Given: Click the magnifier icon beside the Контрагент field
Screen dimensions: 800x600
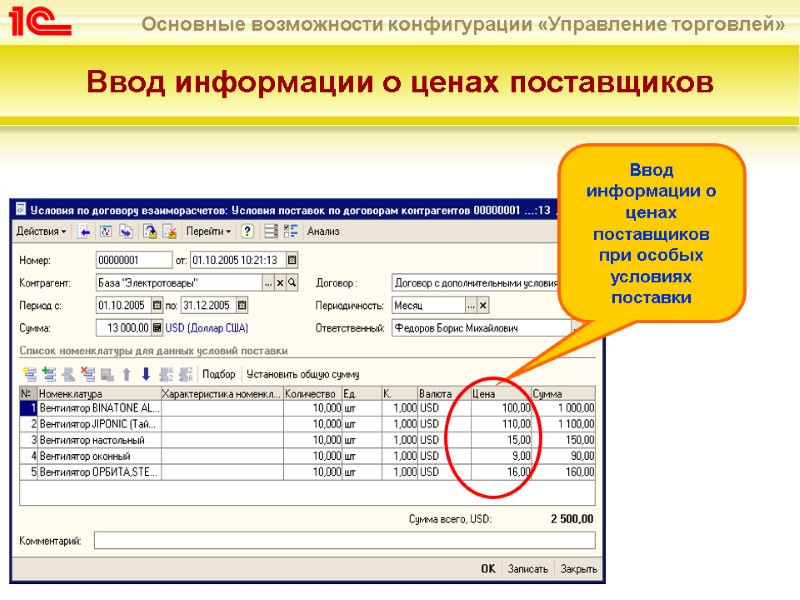Looking at the screenshot, I should click(292, 283).
